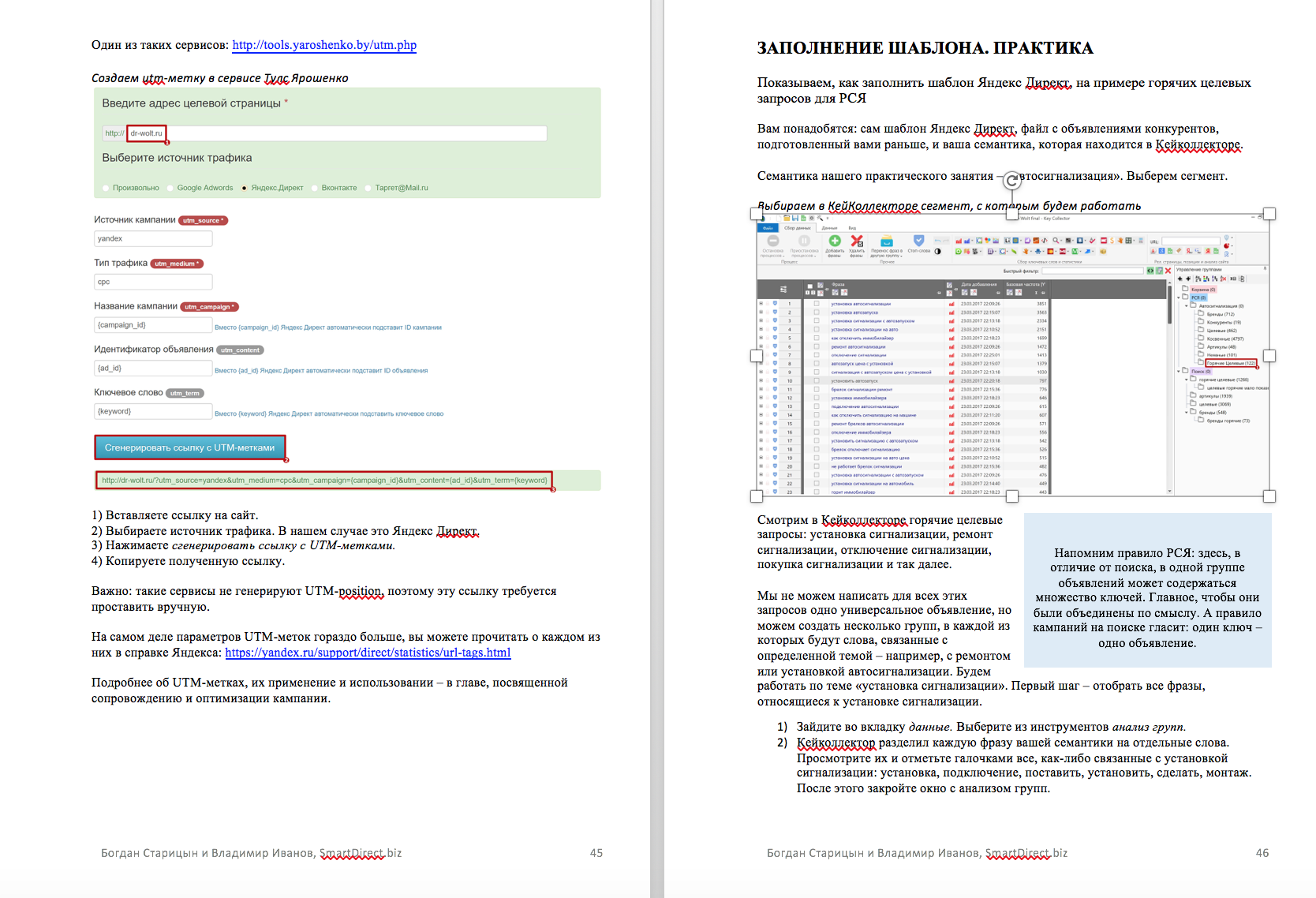Collapse the Поиск (0) tree node arrow
Image resolution: width=1316 pixels, height=898 pixels.
click(1179, 371)
